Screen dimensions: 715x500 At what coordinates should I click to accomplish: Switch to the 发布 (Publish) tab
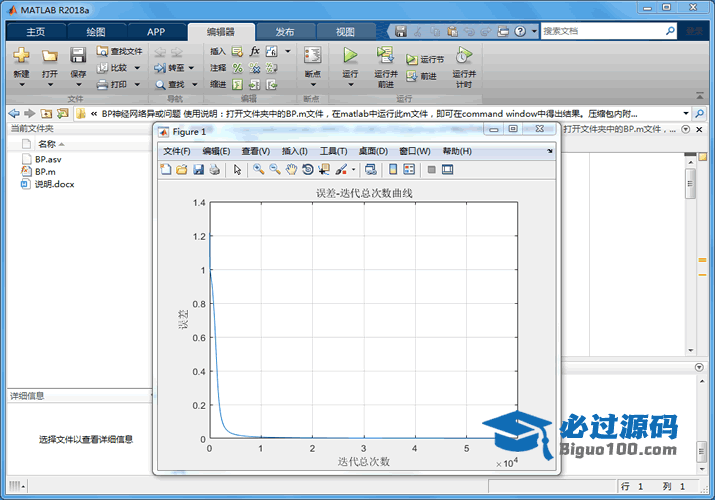pyautogui.click(x=285, y=32)
